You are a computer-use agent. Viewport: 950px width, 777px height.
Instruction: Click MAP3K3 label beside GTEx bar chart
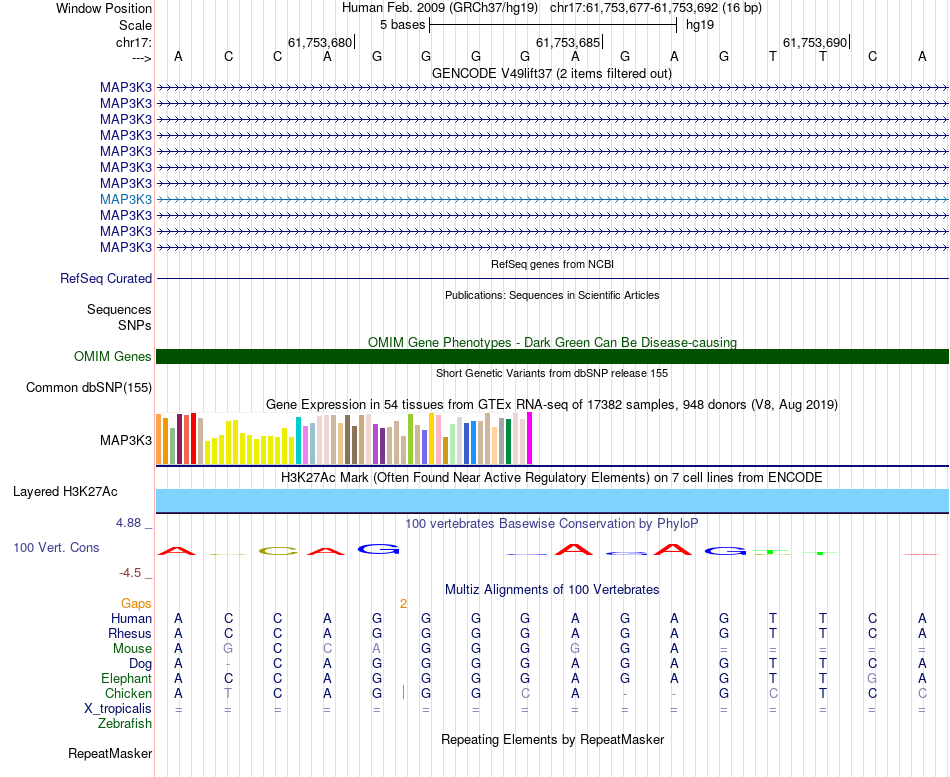tap(126, 440)
